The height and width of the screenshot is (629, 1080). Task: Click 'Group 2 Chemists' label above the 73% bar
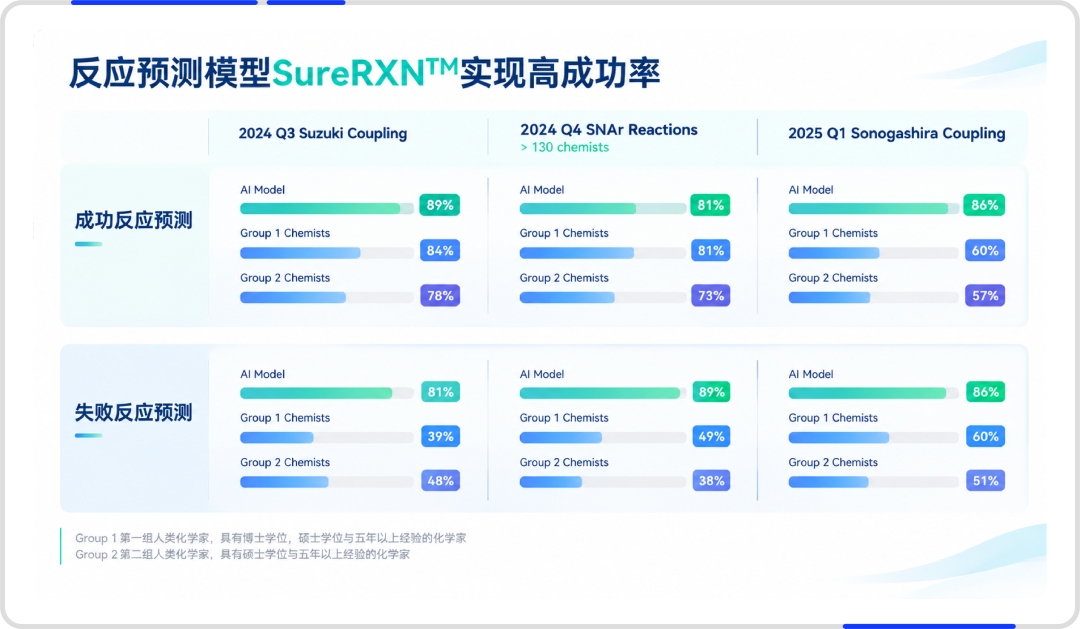(564, 278)
